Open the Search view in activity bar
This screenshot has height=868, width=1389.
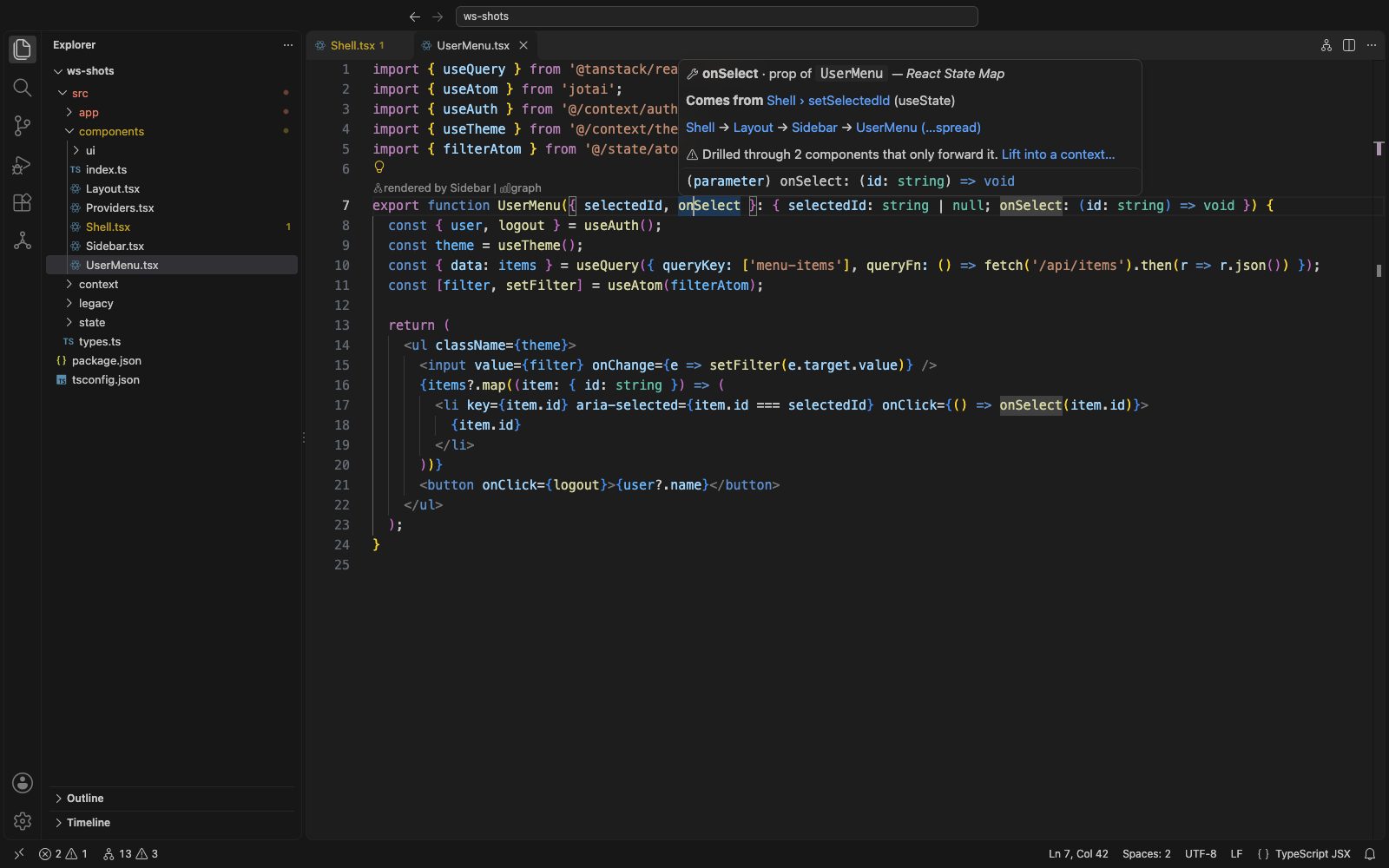pyautogui.click(x=23, y=88)
